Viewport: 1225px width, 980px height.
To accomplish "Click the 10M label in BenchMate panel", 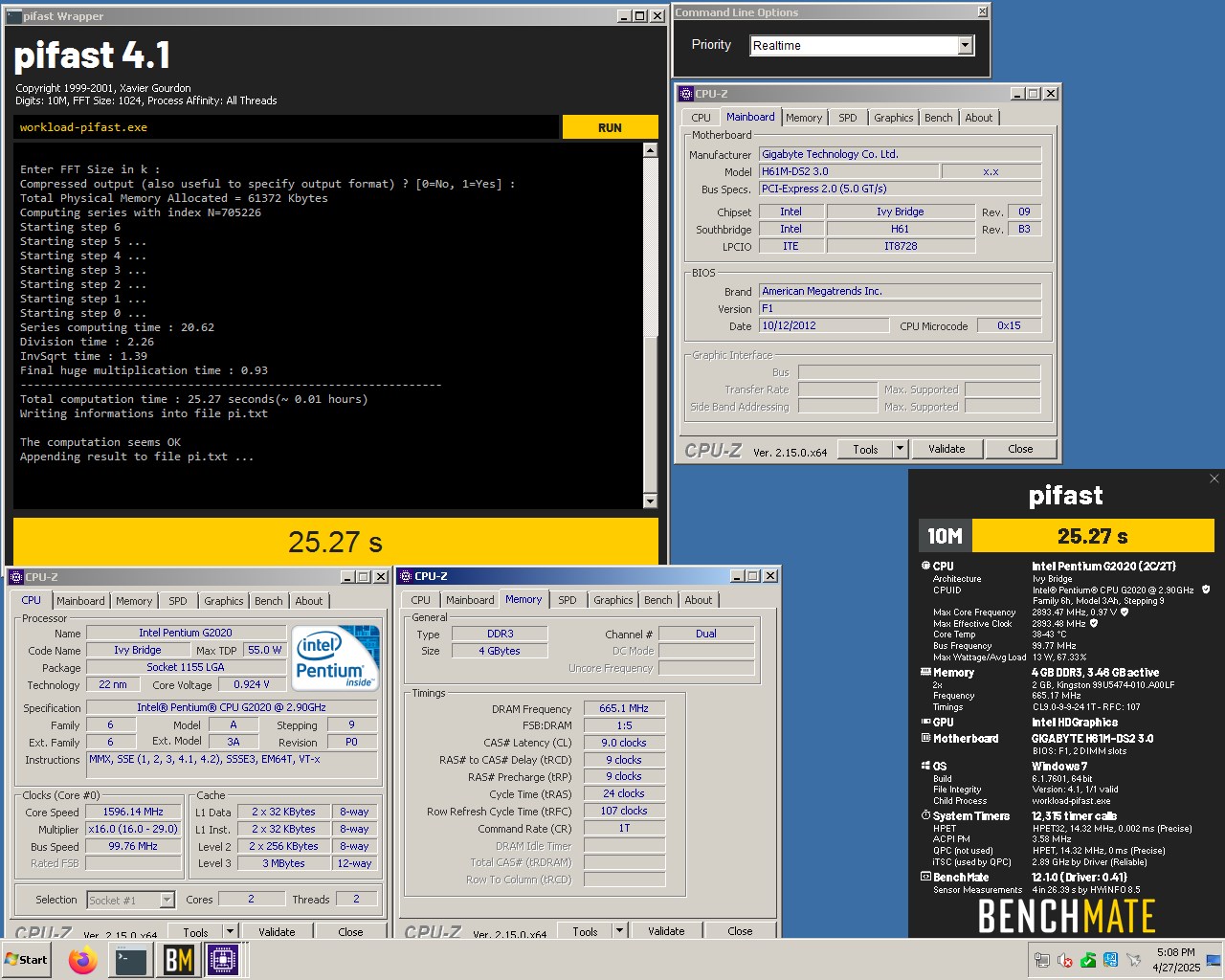I will [x=945, y=536].
